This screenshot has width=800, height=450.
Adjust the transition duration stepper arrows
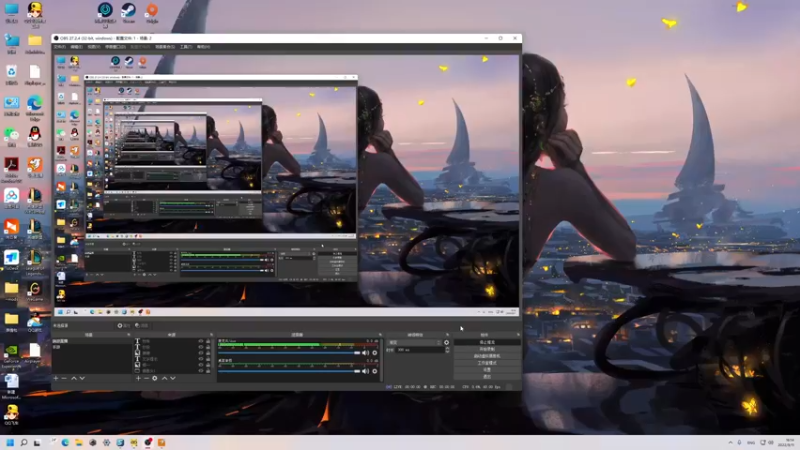click(x=447, y=350)
